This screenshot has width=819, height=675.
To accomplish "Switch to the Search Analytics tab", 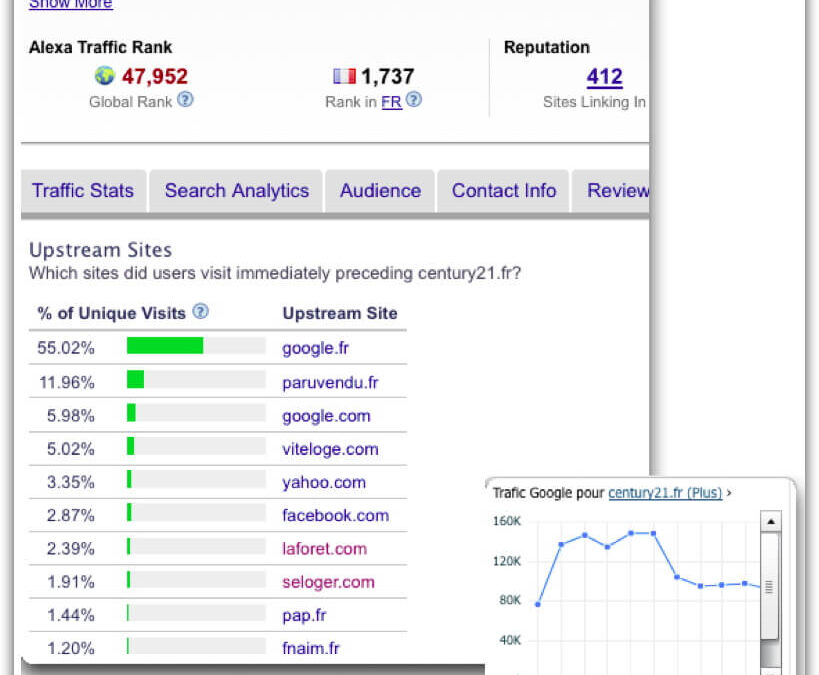I will tap(237, 191).
